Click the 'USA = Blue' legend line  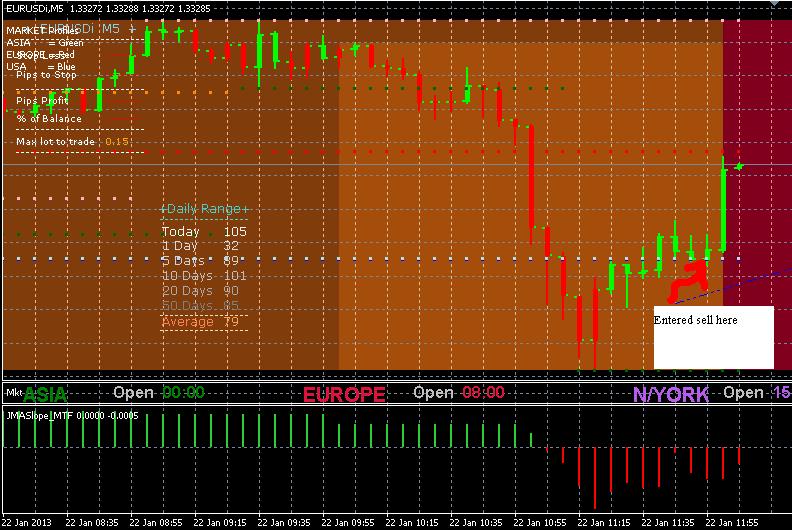tap(41, 66)
